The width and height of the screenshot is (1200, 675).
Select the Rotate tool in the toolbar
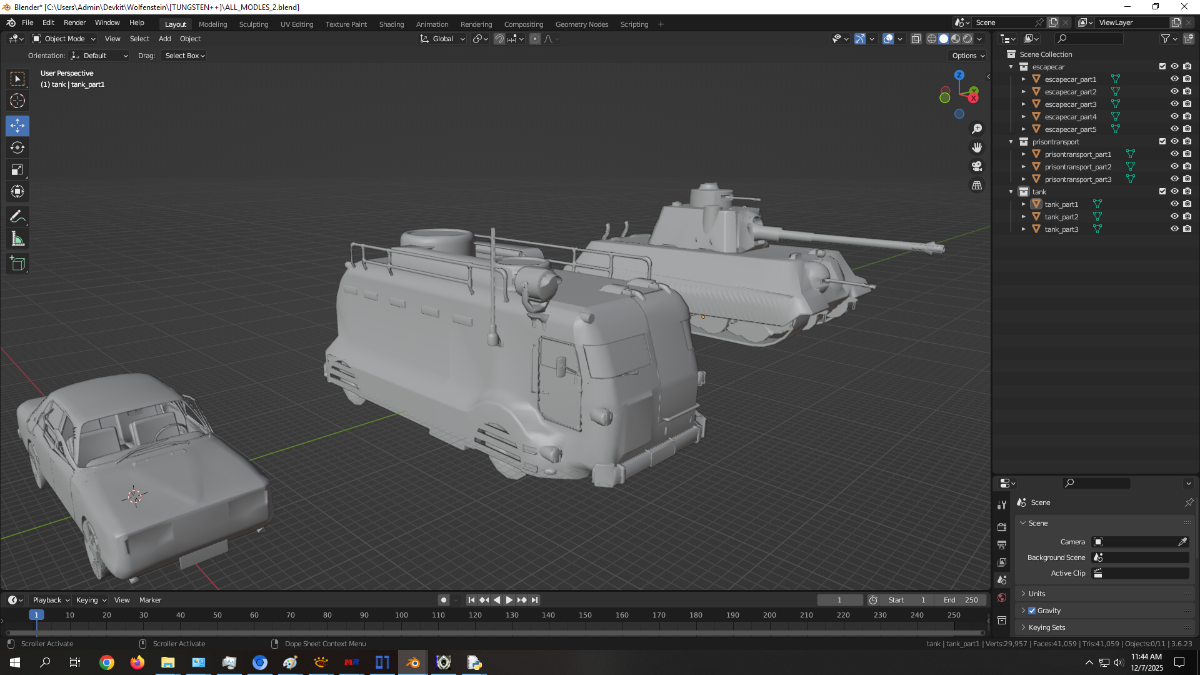17,147
